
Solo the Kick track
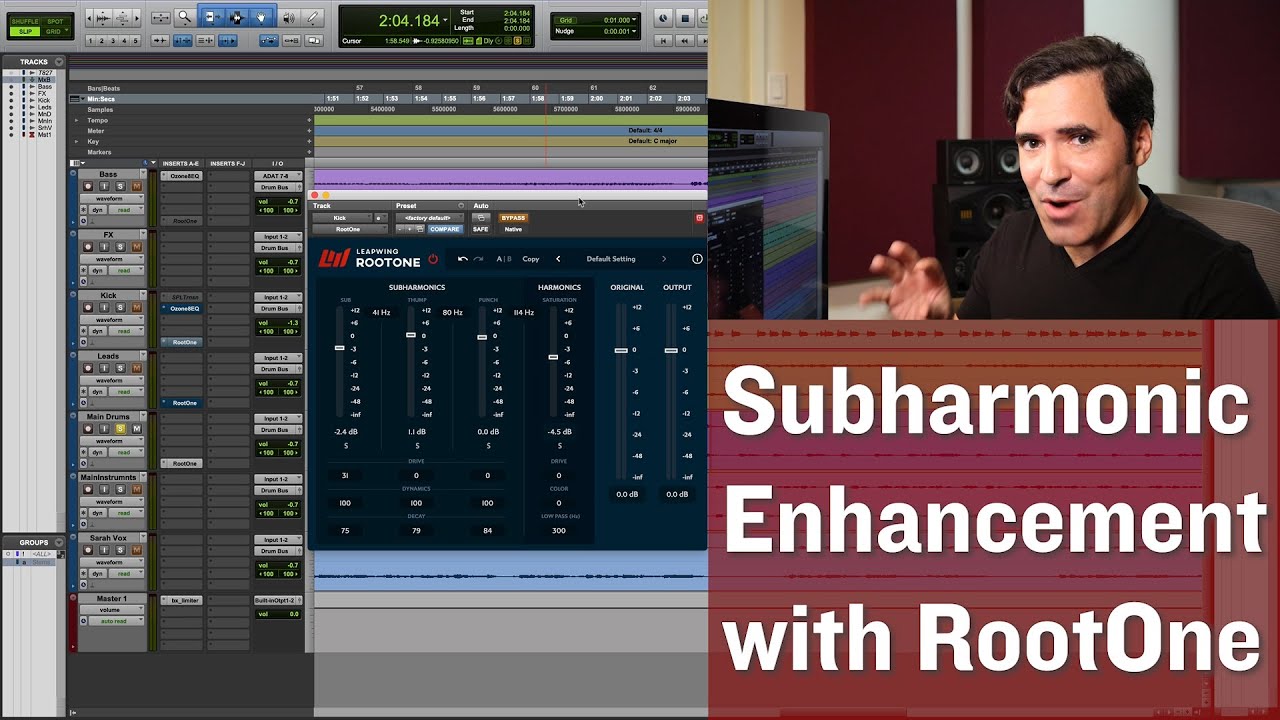point(120,307)
